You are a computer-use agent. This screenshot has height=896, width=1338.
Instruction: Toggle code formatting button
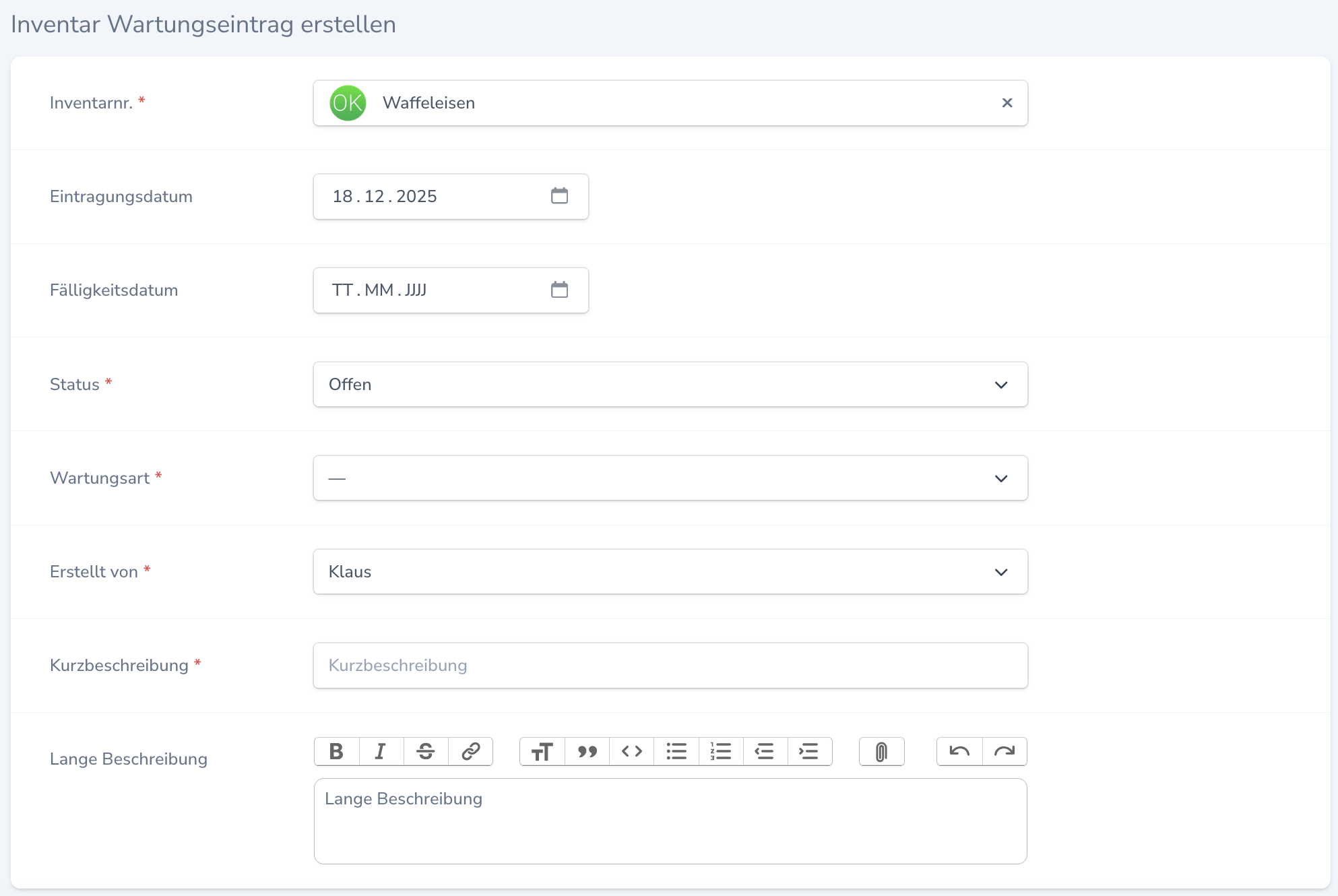tap(632, 751)
